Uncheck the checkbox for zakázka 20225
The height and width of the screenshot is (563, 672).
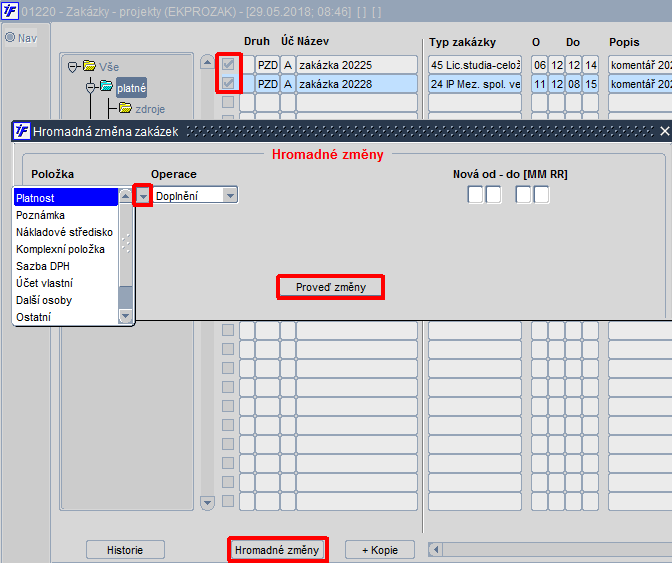point(229,65)
